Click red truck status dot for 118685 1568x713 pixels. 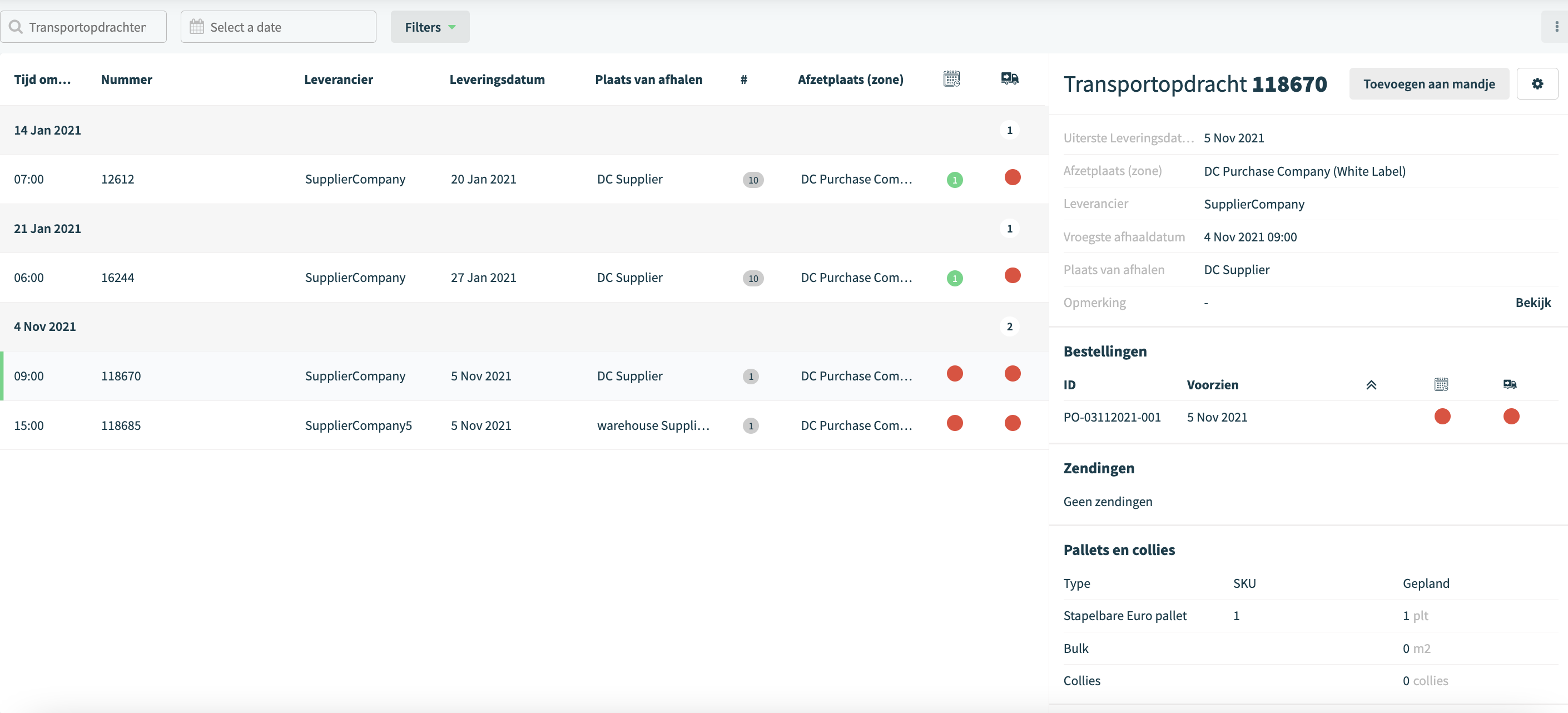(x=1013, y=423)
